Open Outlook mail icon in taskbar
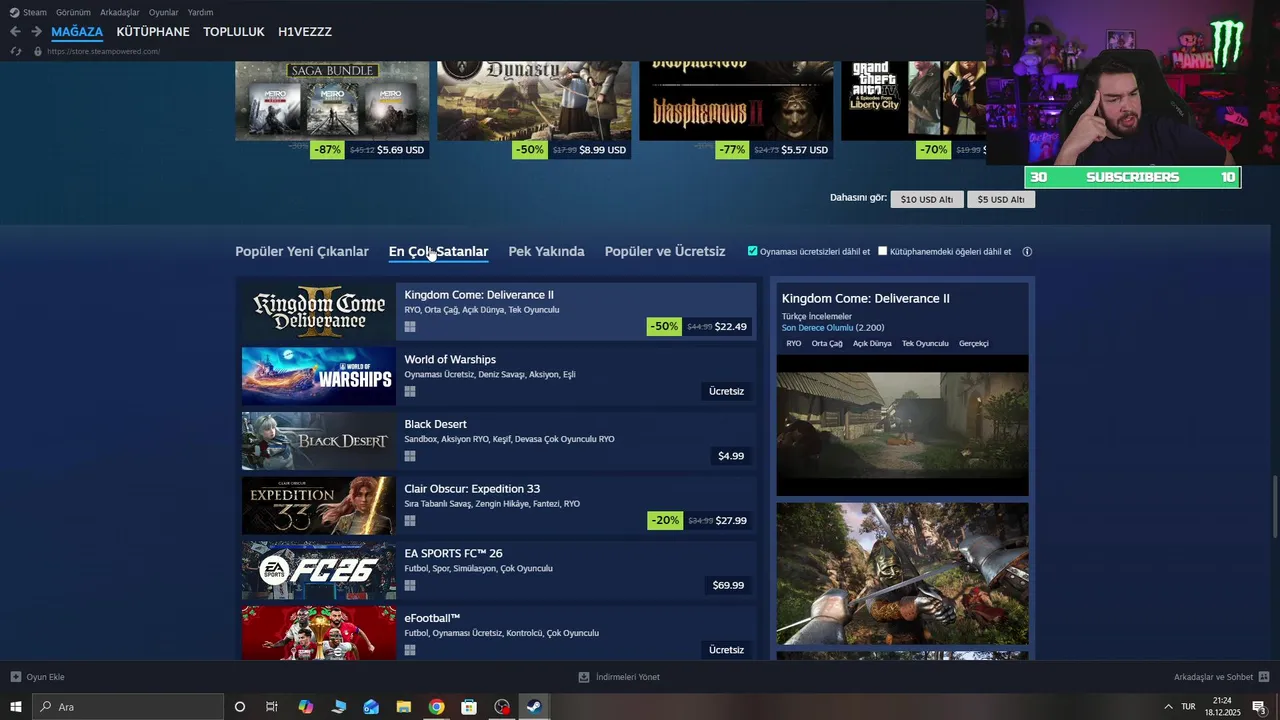This screenshot has width=1280, height=720. (x=371, y=707)
